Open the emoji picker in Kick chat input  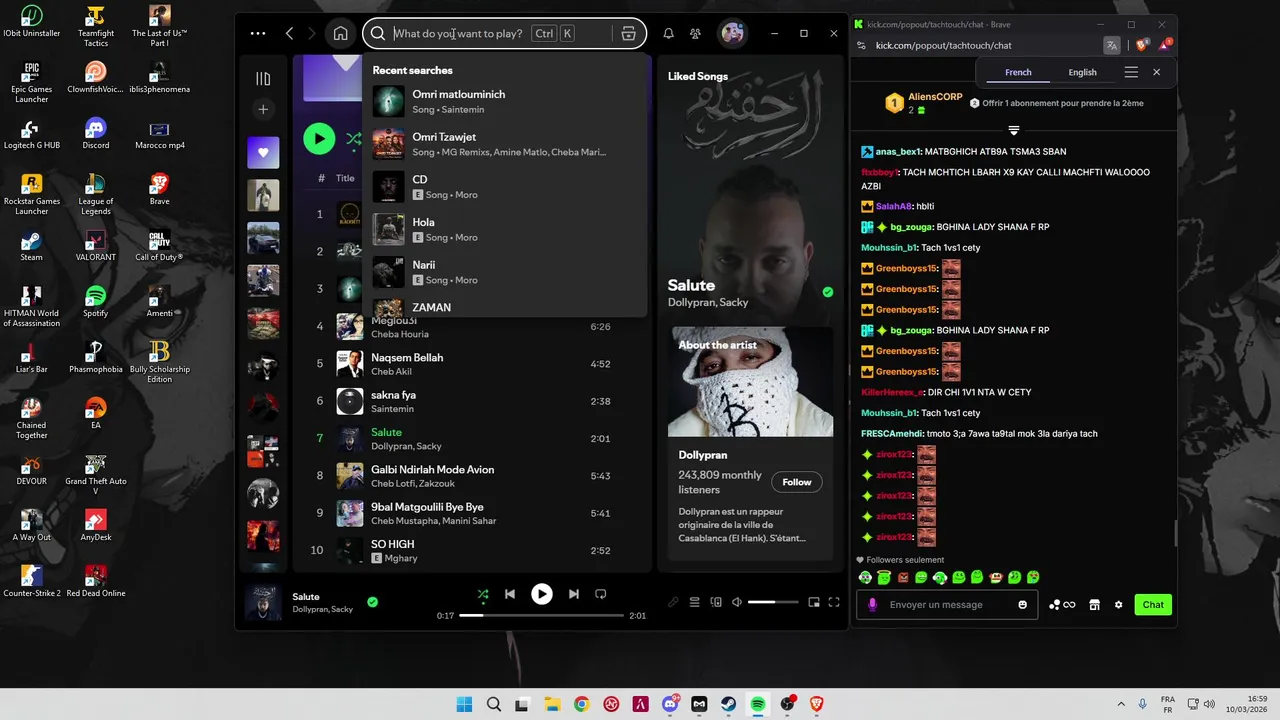point(1022,604)
